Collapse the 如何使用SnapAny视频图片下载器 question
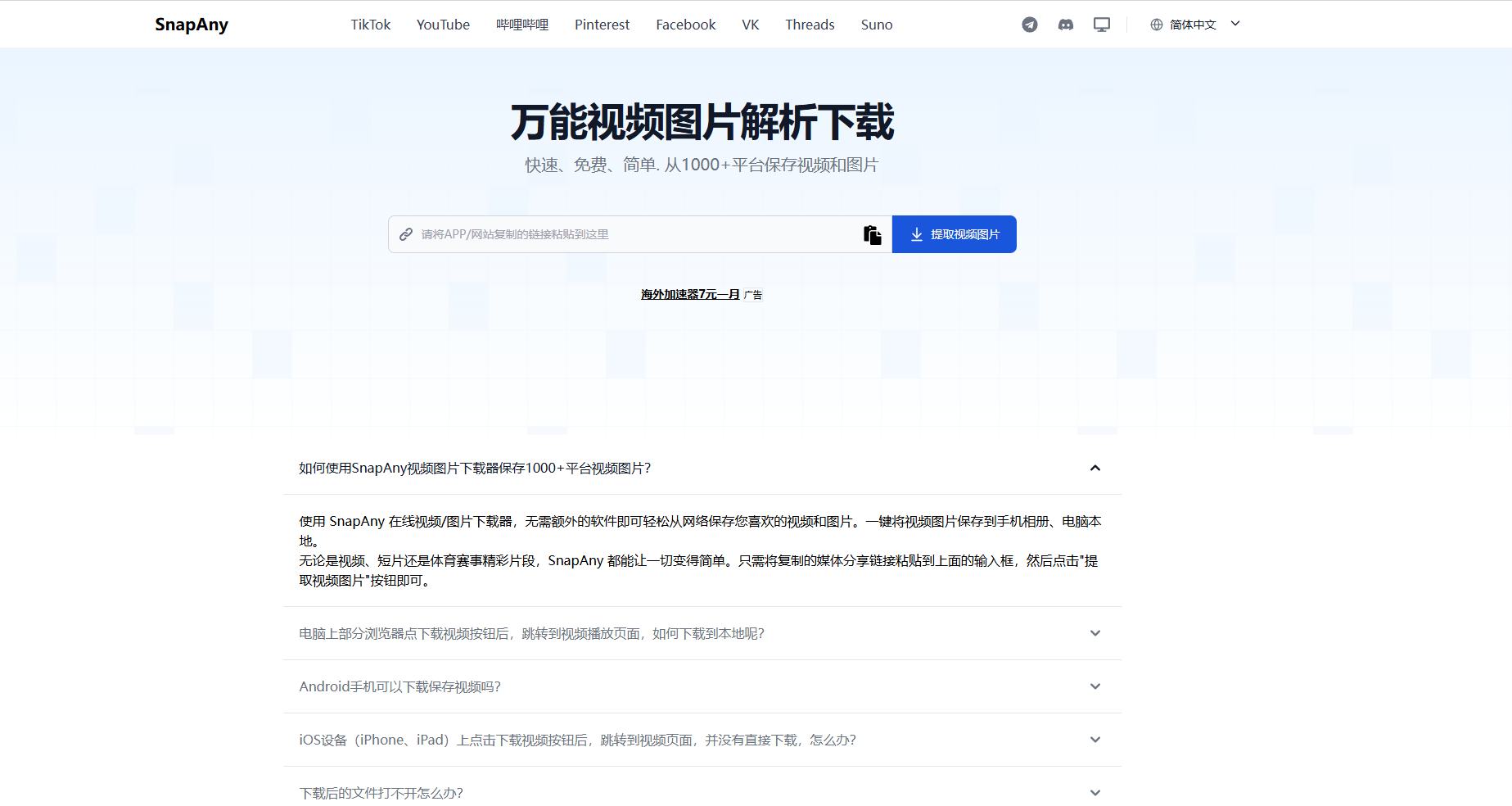This screenshot has width=1512, height=806. tap(702, 468)
